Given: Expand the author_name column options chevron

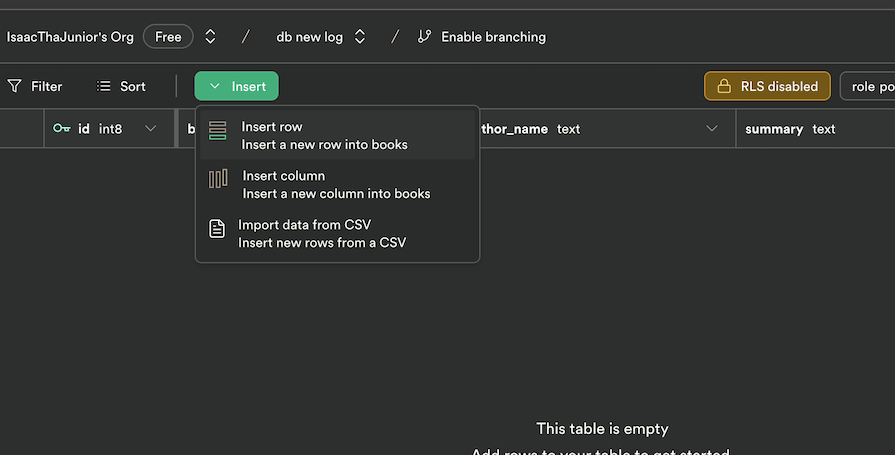Looking at the screenshot, I should pos(712,129).
